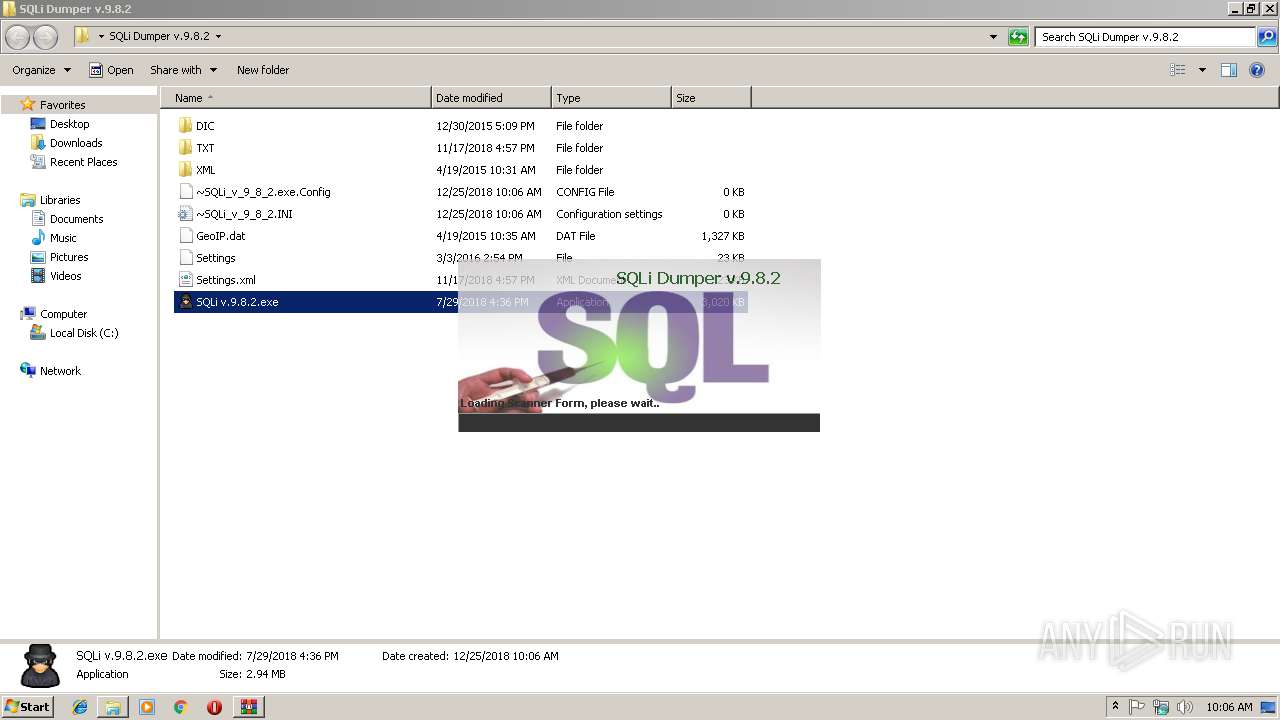Viewport: 1280px width, 720px height.
Task: Click the XML folder icon
Action: 185,170
